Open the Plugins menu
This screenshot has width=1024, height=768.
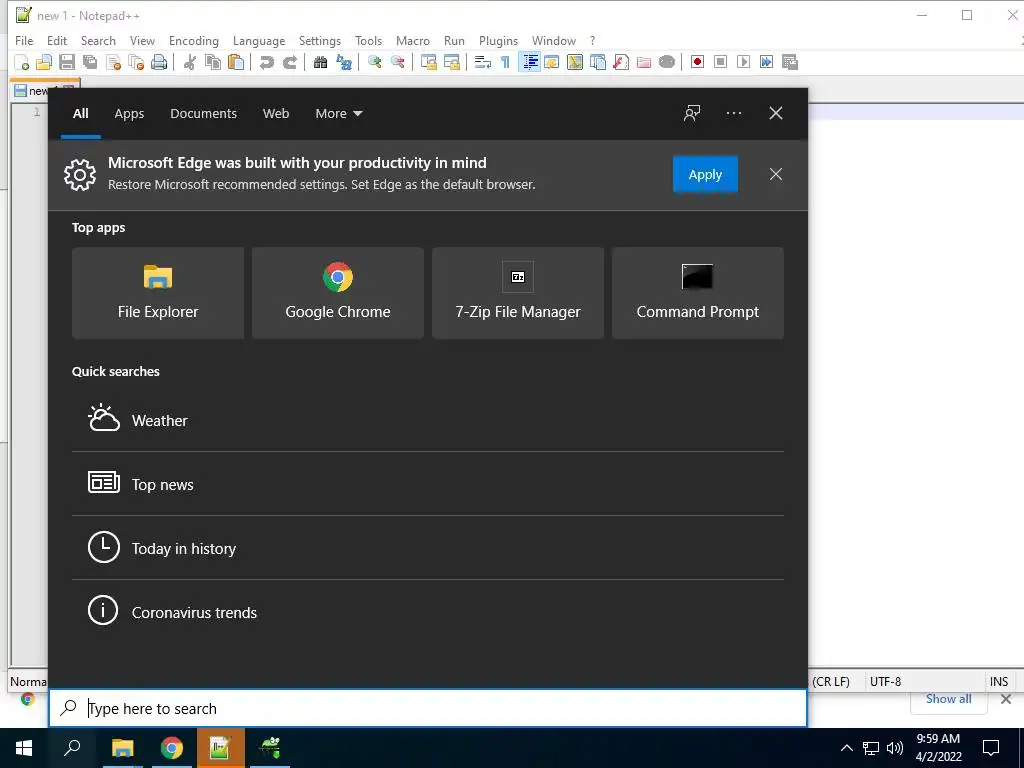click(x=498, y=40)
